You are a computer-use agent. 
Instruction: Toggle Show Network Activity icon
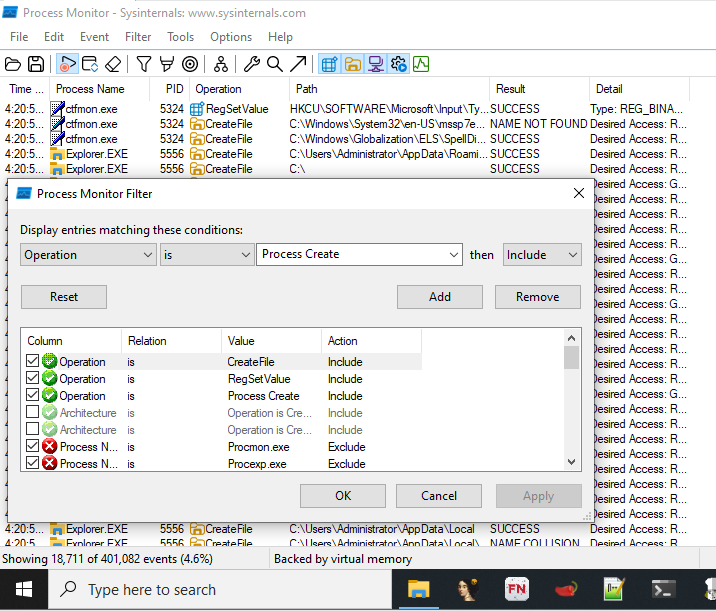tap(376, 64)
